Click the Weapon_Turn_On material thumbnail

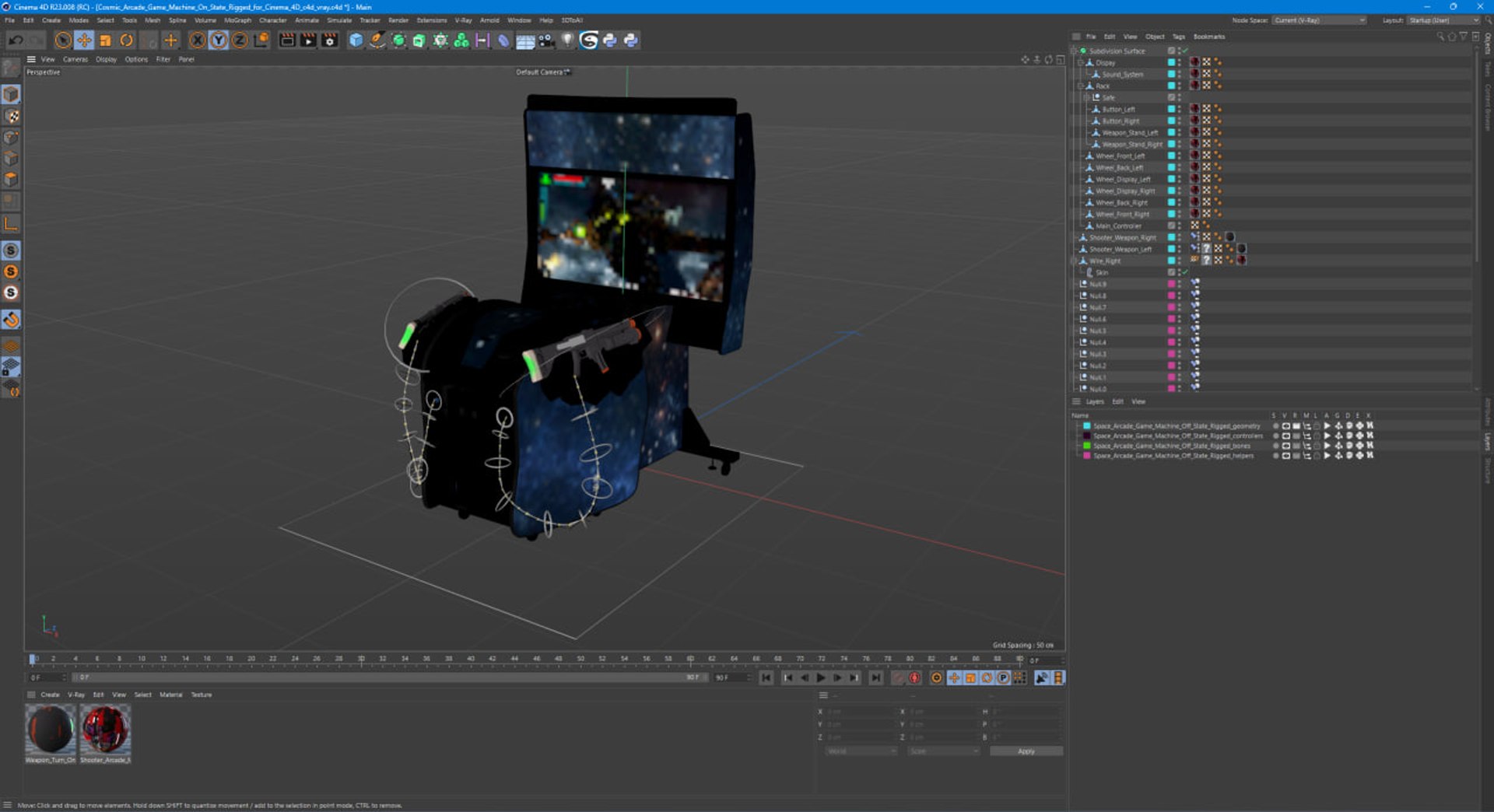pyautogui.click(x=51, y=729)
